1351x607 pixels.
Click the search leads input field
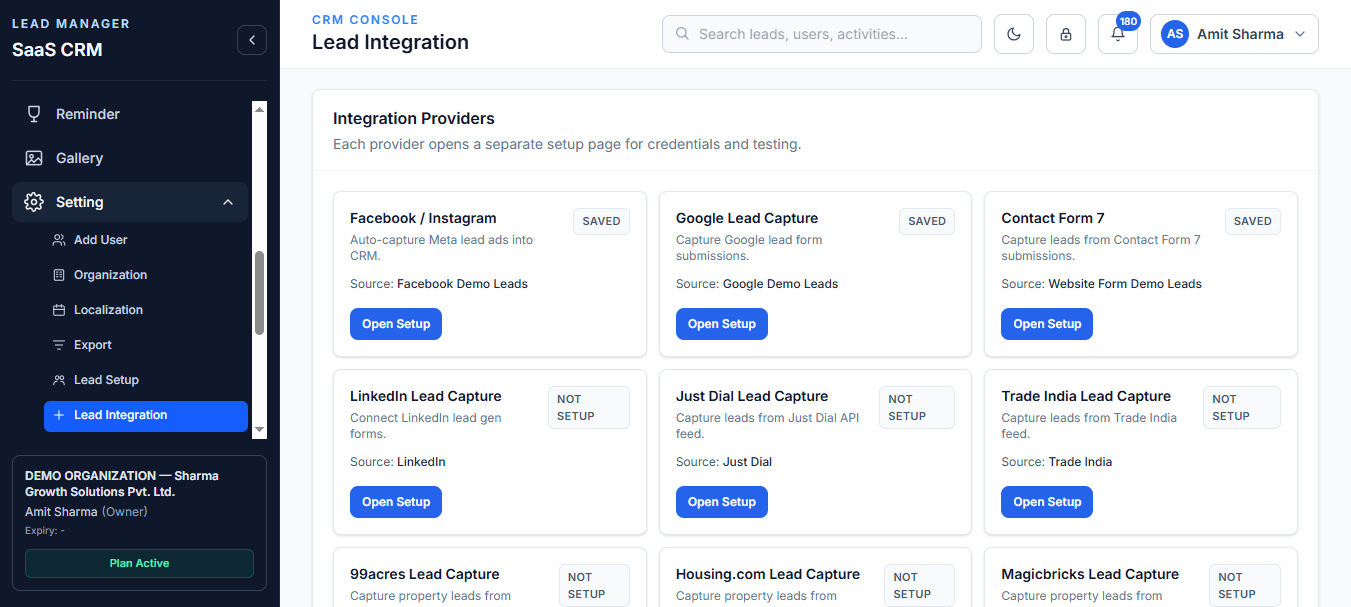(822, 34)
